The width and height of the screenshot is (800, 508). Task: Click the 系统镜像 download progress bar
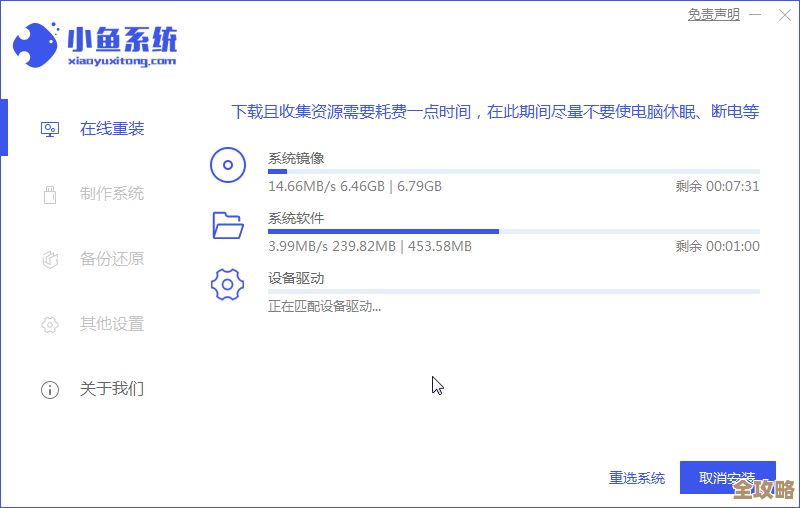[514, 171]
